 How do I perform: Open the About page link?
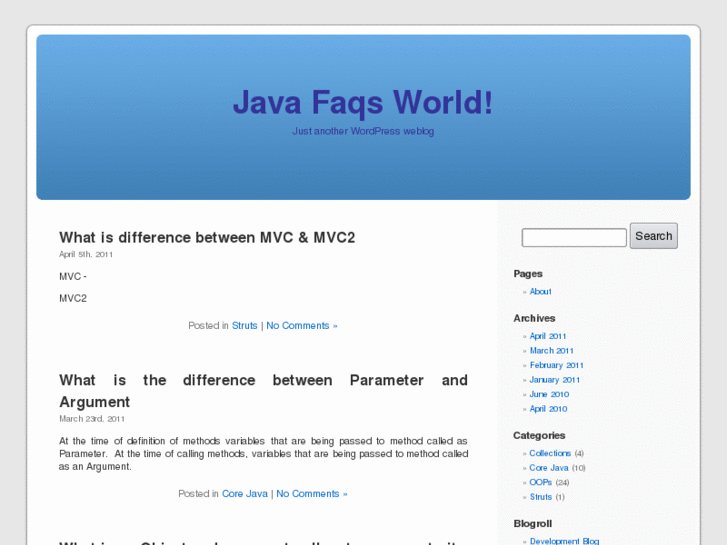(541, 291)
